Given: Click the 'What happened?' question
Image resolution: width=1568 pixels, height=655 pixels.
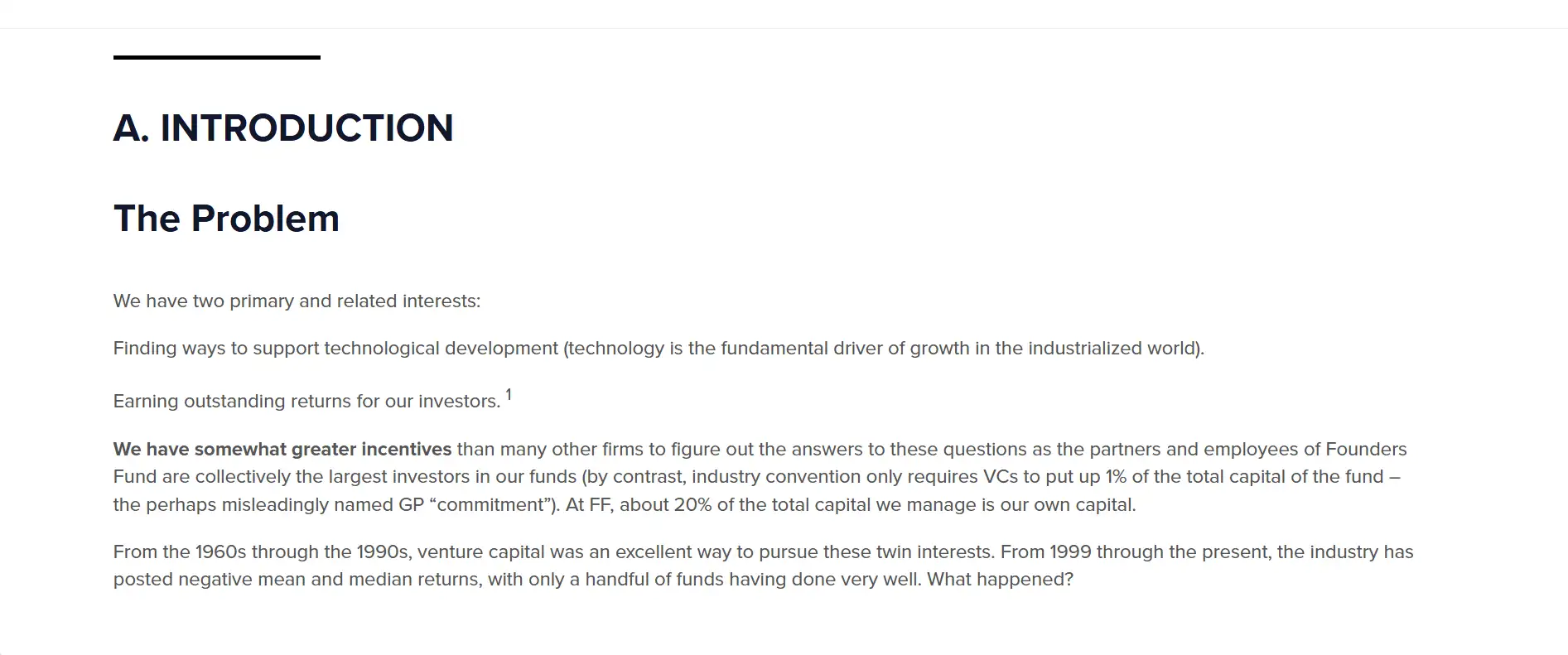Looking at the screenshot, I should tap(1000, 580).
